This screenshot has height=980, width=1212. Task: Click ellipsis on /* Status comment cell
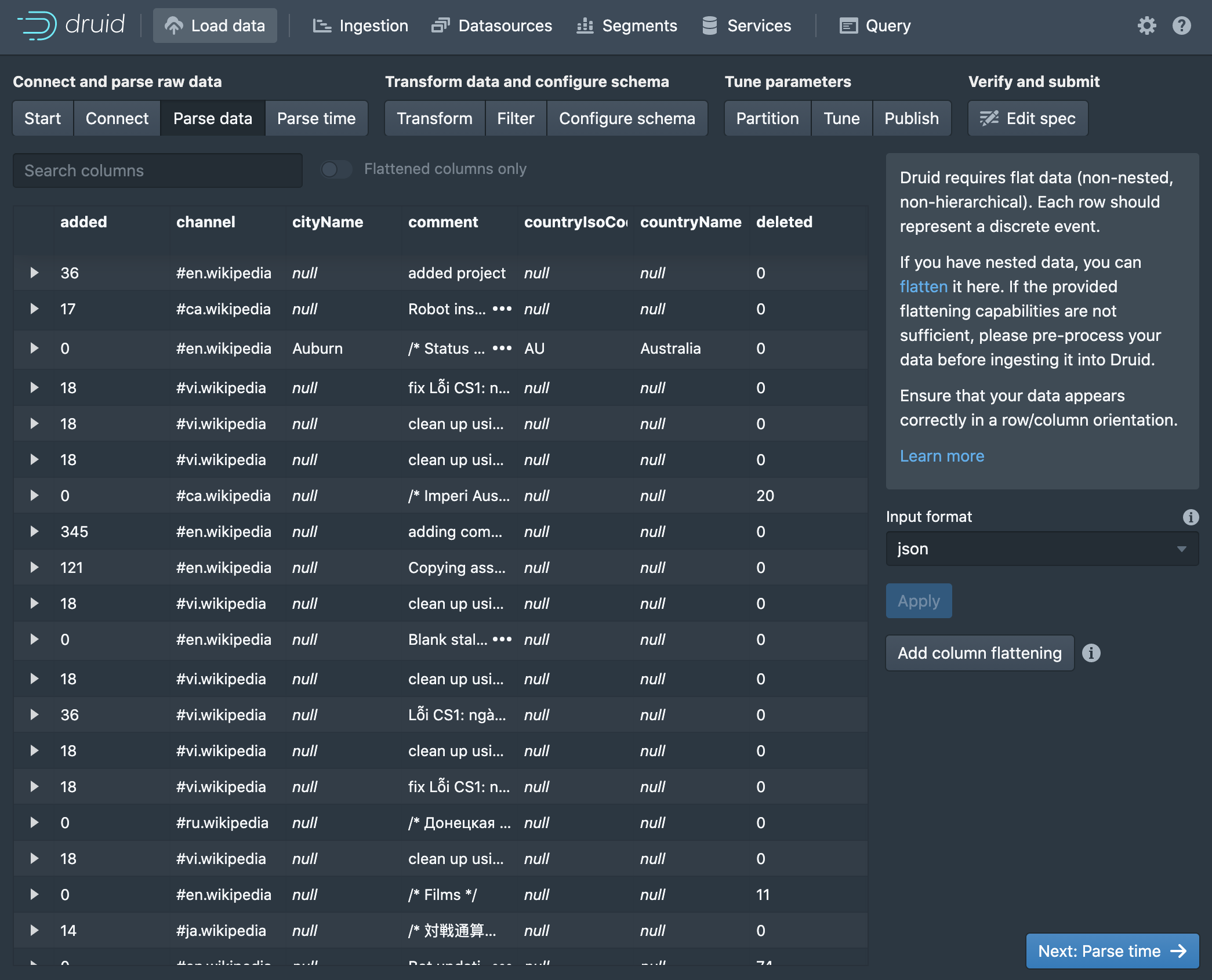point(502,349)
